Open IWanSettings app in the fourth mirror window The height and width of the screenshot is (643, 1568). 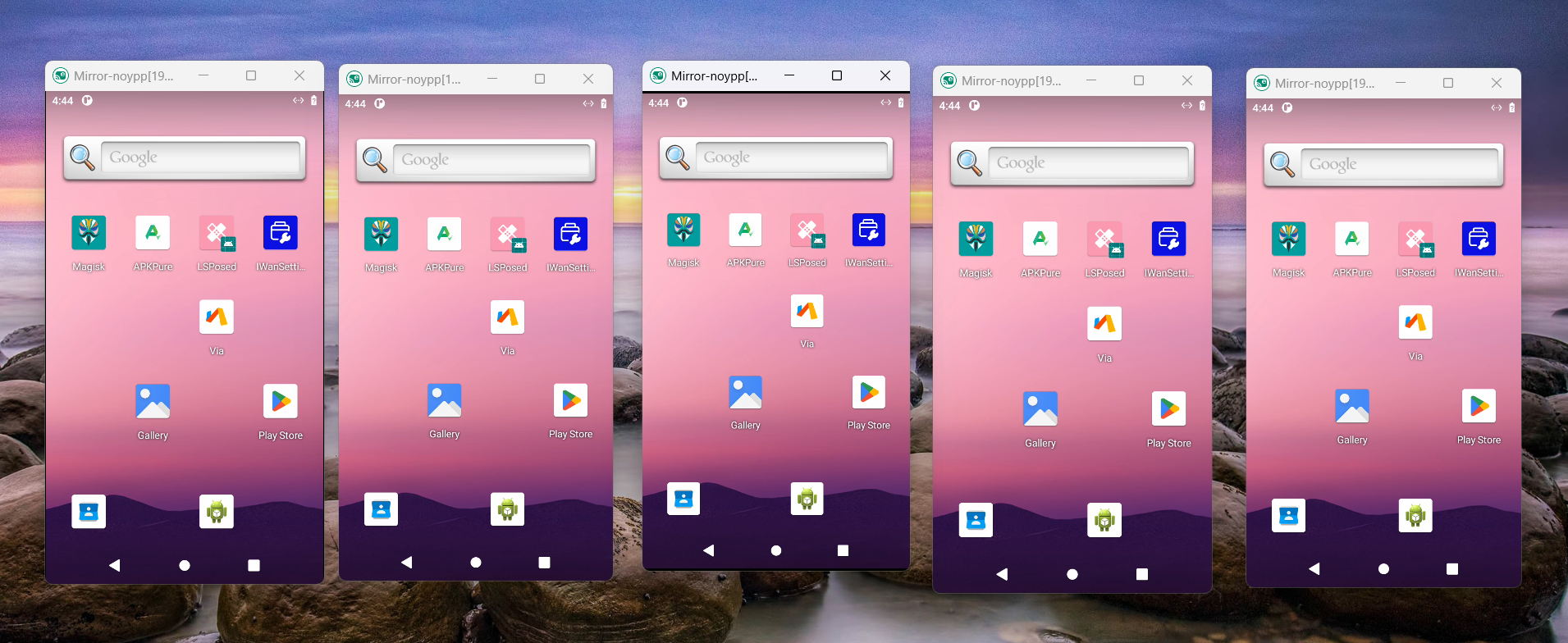click(1168, 239)
